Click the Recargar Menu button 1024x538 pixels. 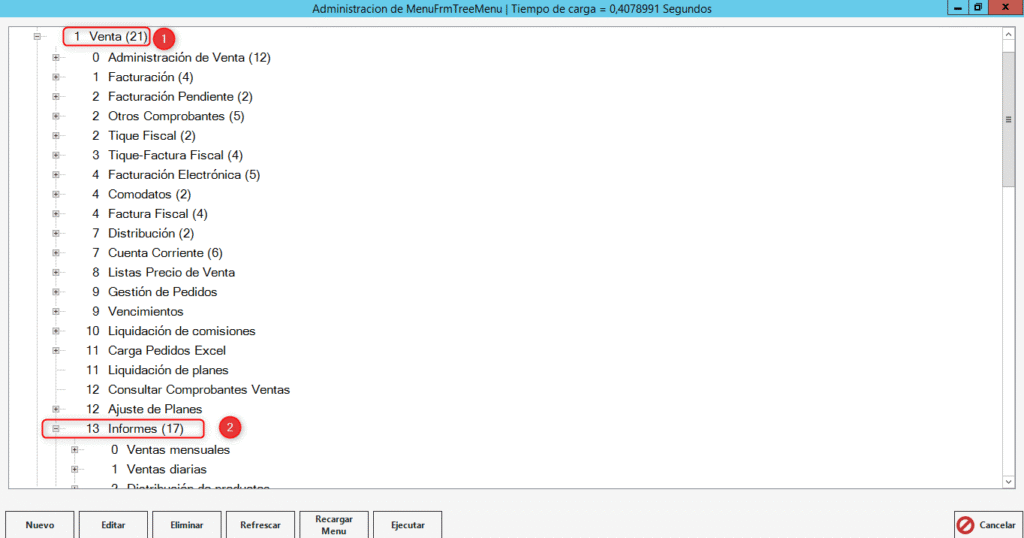click(334, 524)
